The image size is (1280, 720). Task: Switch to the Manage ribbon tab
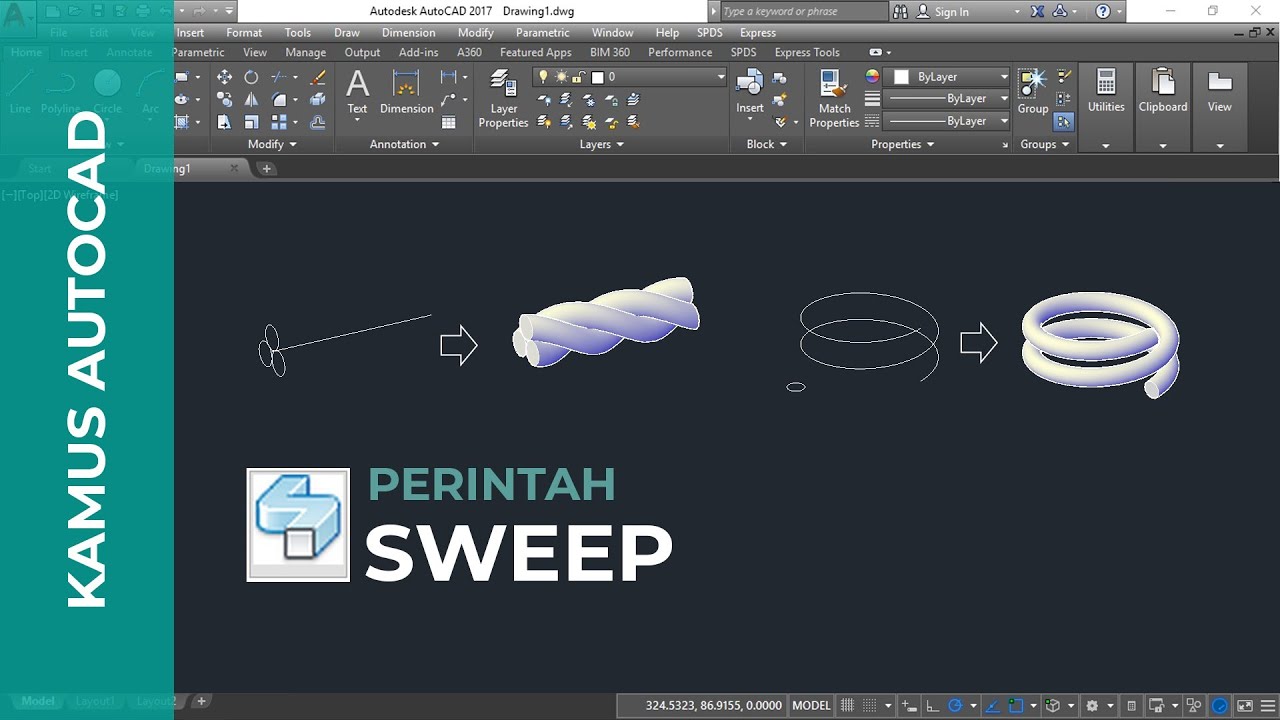click(x=305, y=52)
